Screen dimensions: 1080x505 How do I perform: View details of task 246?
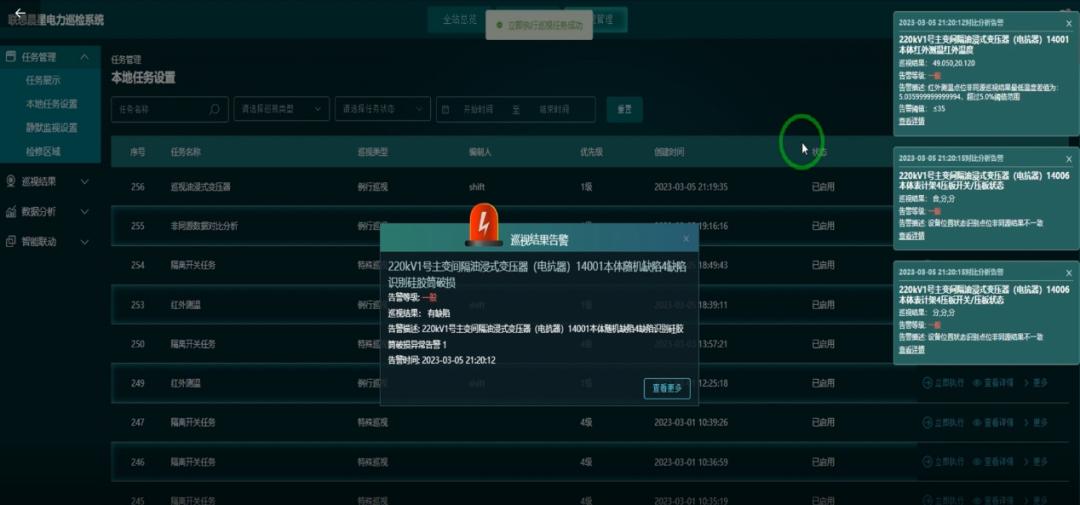coord(993,462)
